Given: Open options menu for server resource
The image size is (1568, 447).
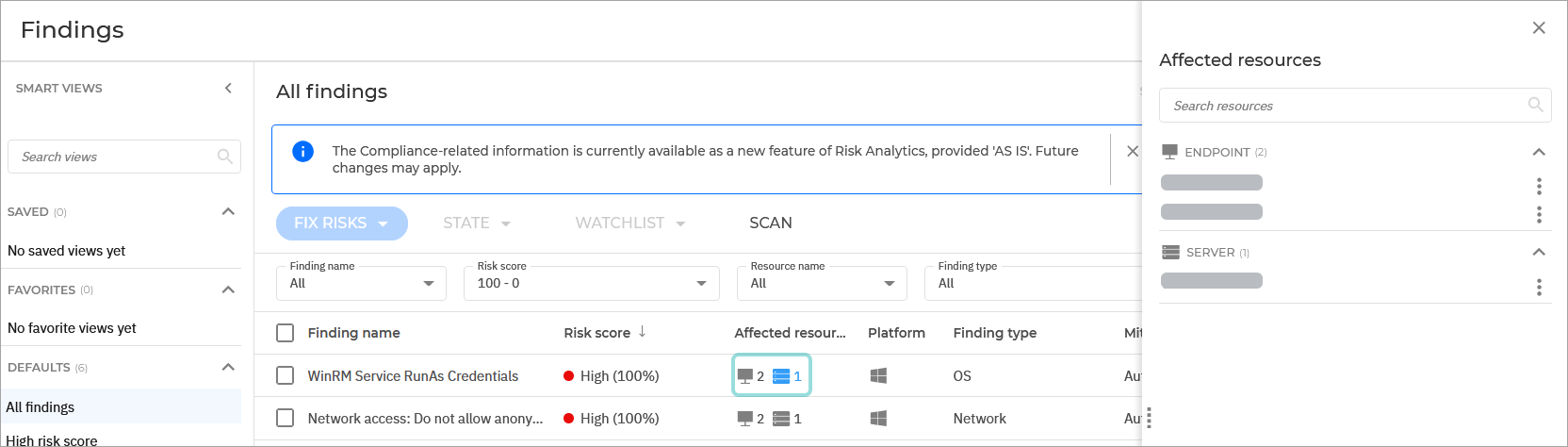Looking at the screenshot, I should (1539, 287).
